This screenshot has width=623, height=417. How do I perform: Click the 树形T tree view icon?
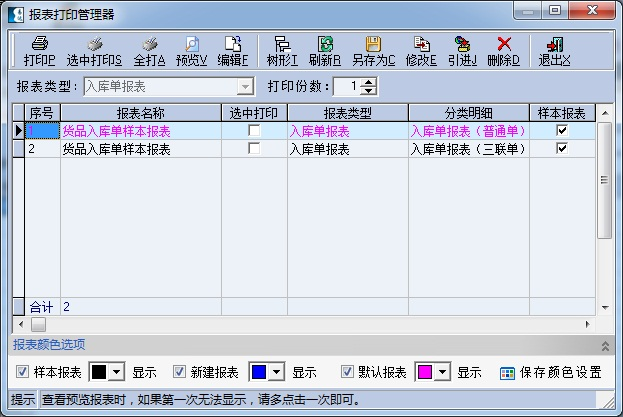coord(283,50)
